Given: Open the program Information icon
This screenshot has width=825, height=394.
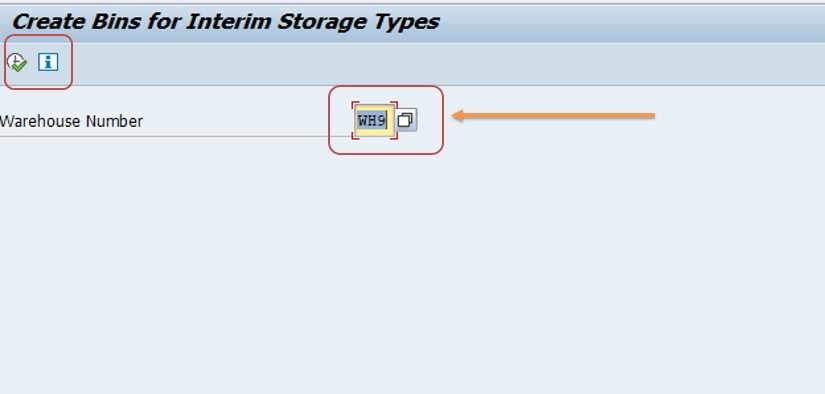Looking at the screenshot, I should (48, 62).
